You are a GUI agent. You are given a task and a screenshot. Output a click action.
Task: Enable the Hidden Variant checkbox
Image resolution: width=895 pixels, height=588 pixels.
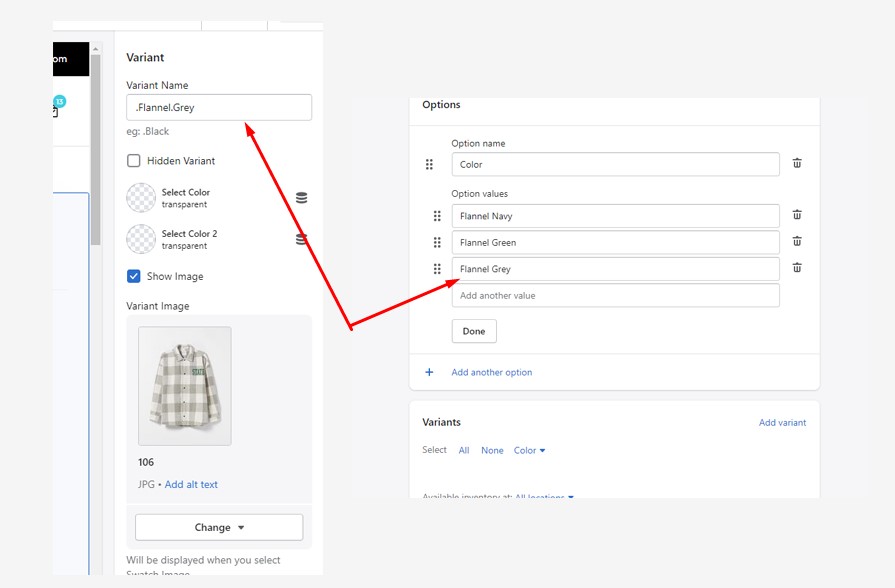[x=134, y=161]
